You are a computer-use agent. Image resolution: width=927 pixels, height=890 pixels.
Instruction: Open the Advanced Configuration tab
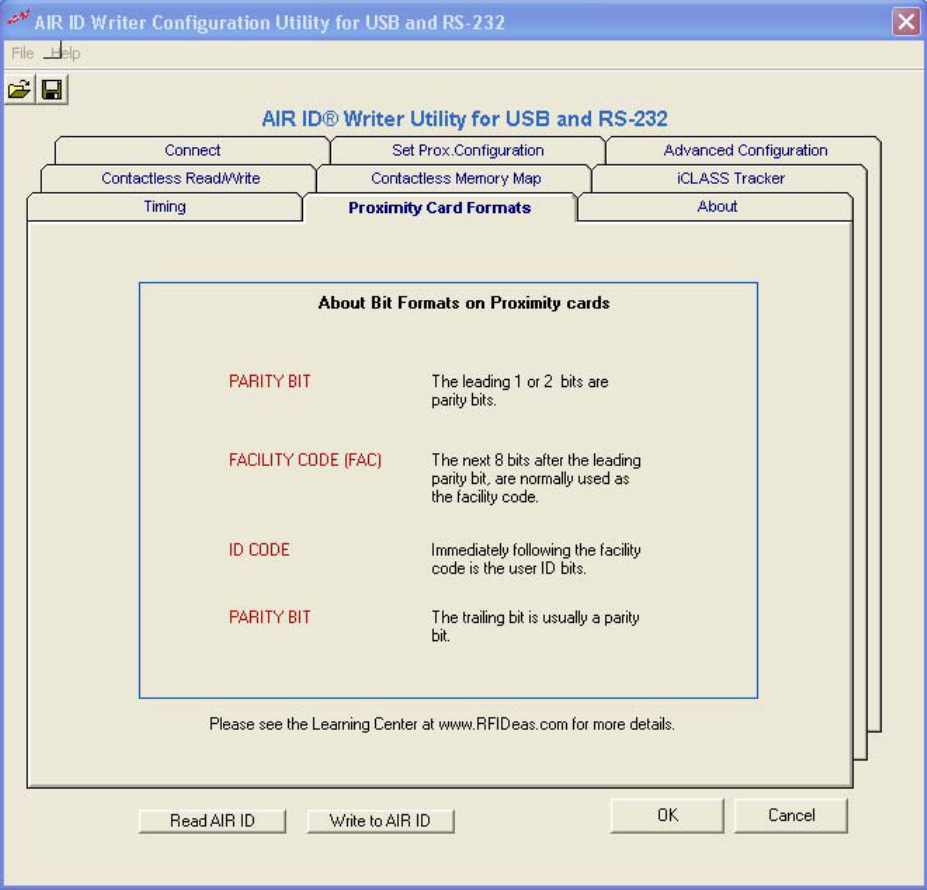pyautogui.click(x=745, y=150)
